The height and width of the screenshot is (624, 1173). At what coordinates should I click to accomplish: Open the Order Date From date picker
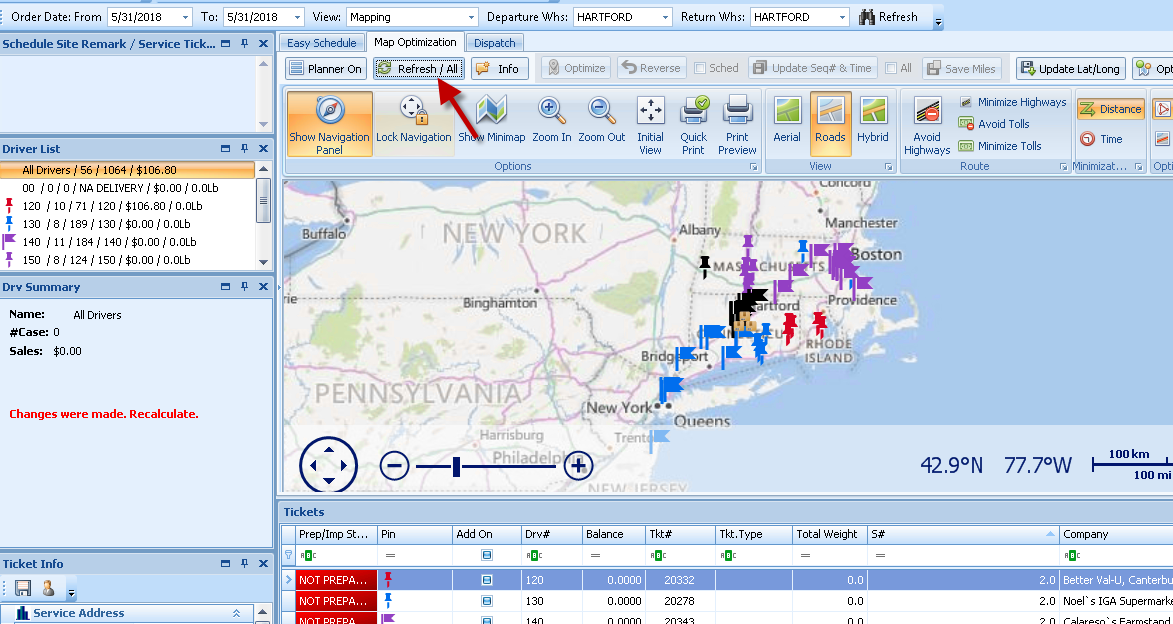(185, 17)
